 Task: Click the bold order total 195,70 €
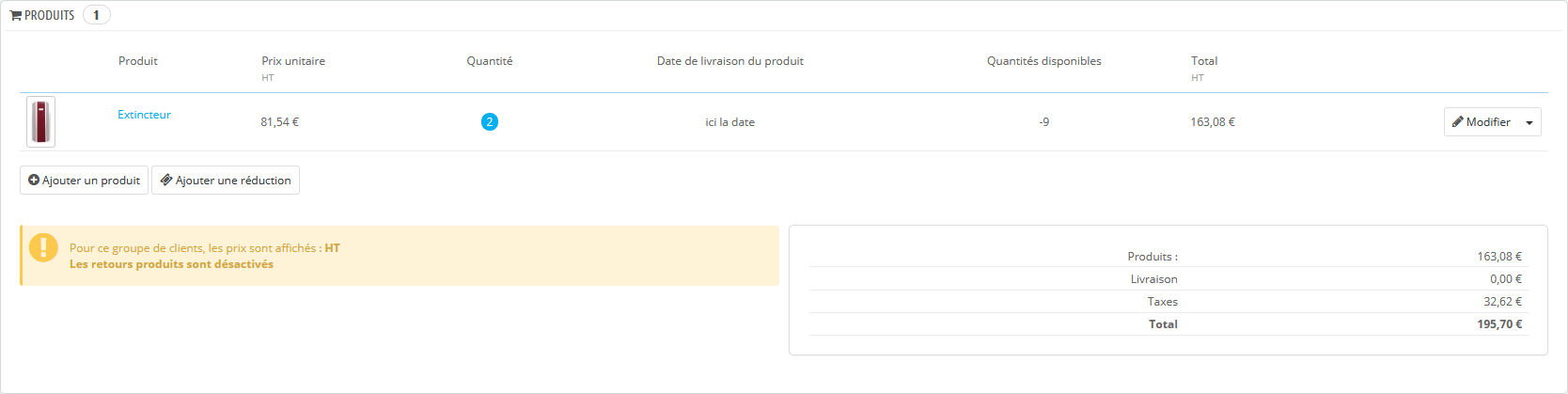click(1499, 324)
